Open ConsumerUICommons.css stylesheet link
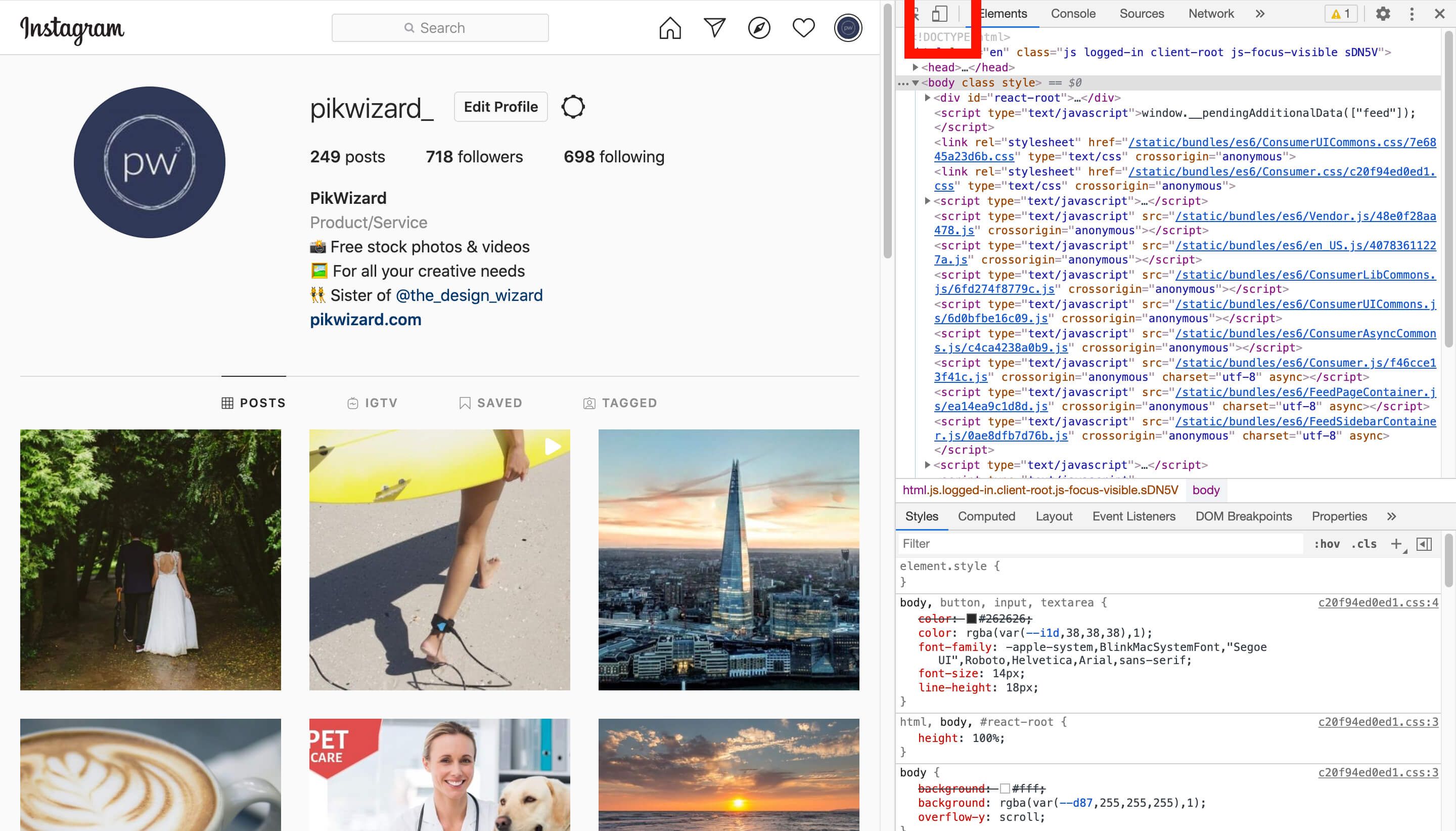This screenshot has height=831, width=1456. (1185, 150)
